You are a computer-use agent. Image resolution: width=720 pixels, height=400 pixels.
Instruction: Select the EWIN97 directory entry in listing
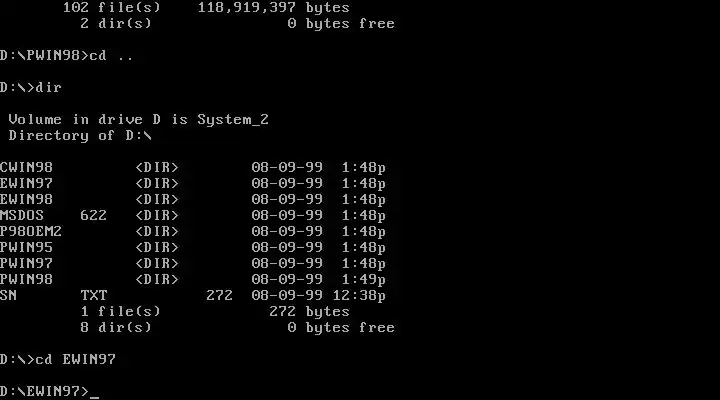point(193,184)
